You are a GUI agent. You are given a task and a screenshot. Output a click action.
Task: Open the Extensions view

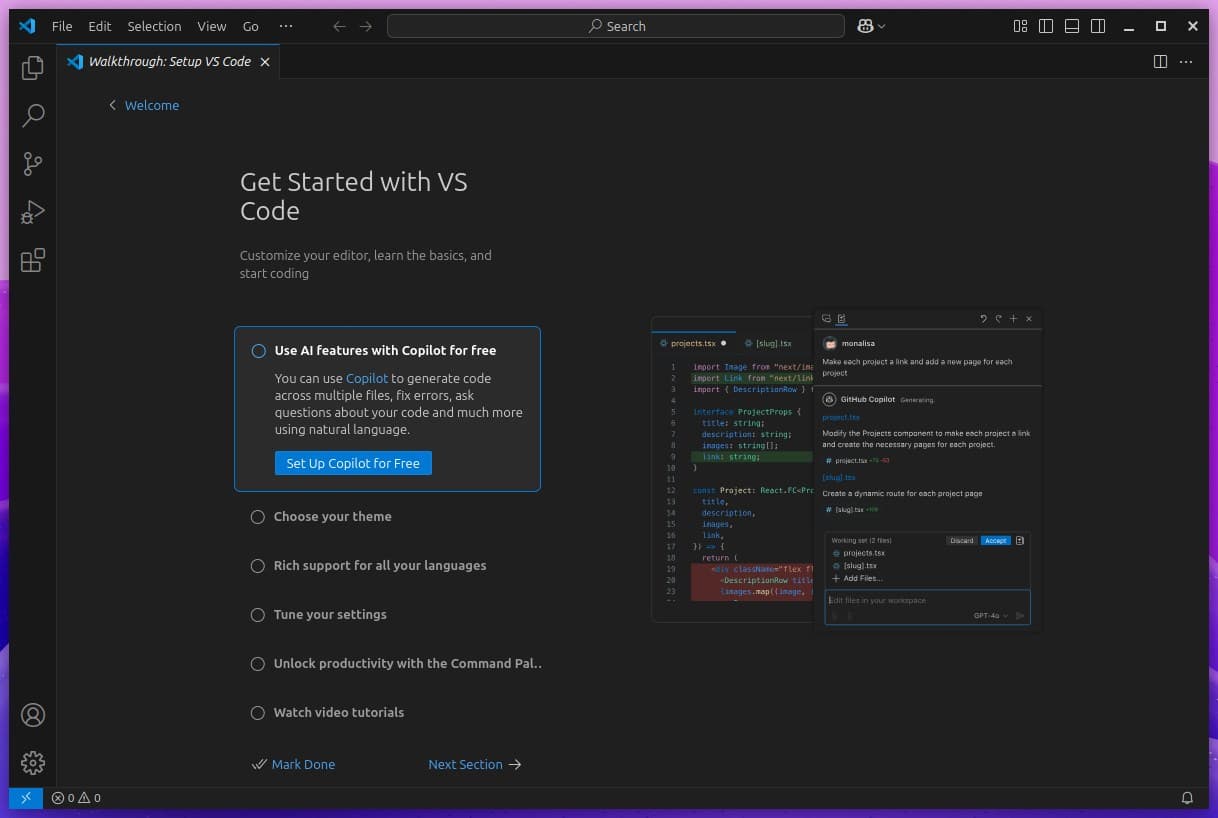pyautogui.click(x=33, y=261)
